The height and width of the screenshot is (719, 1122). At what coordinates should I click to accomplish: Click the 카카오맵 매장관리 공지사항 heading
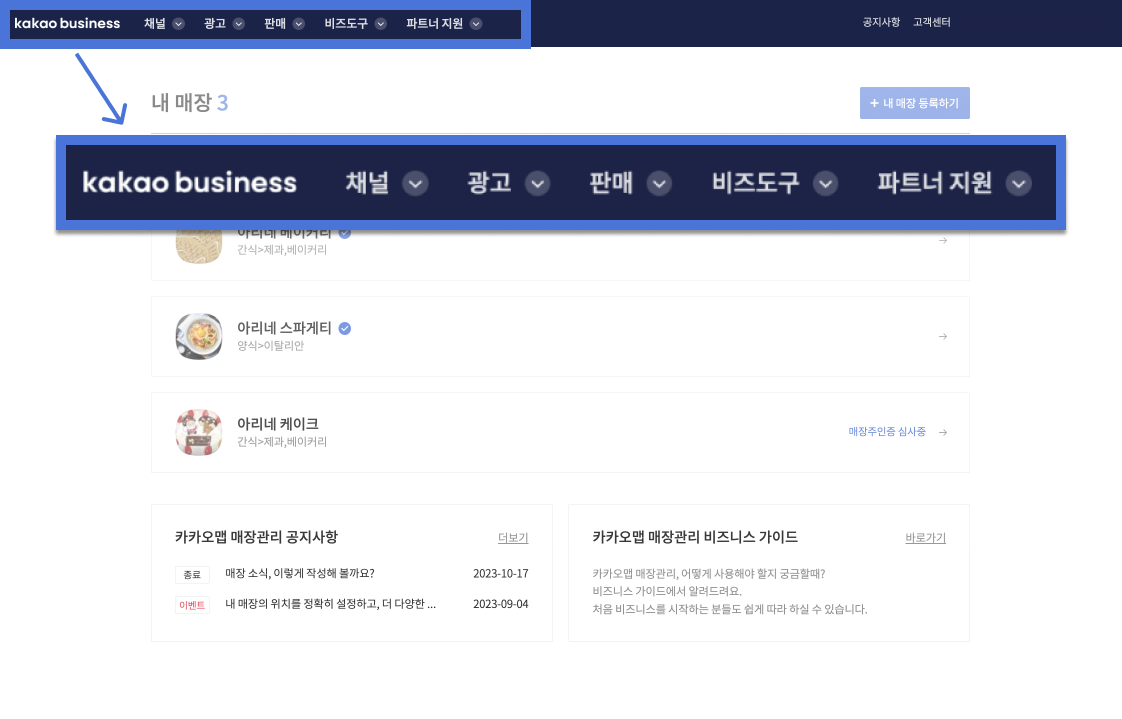coord(256,537)
